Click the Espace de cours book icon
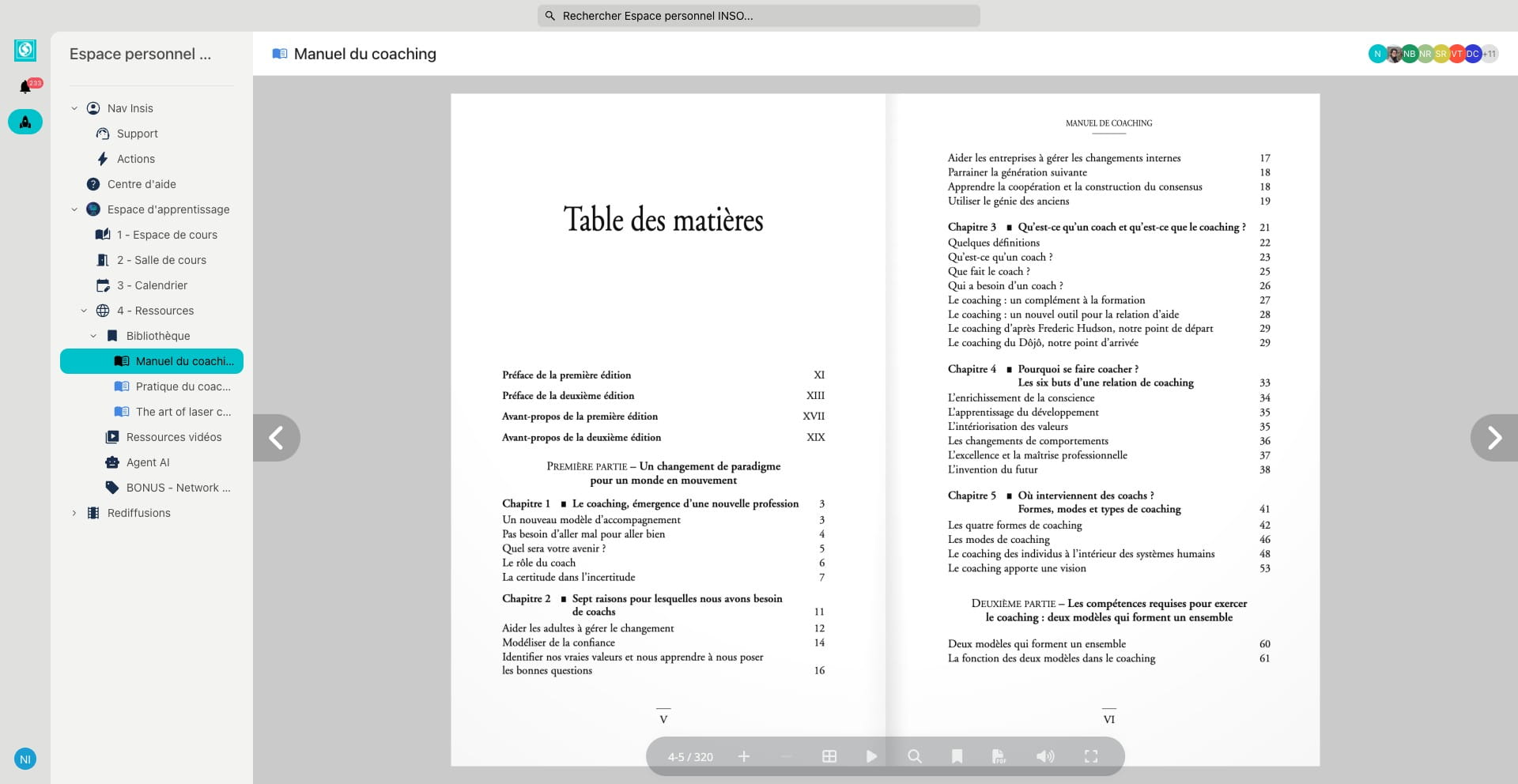1518x784 pixels. 103,235
